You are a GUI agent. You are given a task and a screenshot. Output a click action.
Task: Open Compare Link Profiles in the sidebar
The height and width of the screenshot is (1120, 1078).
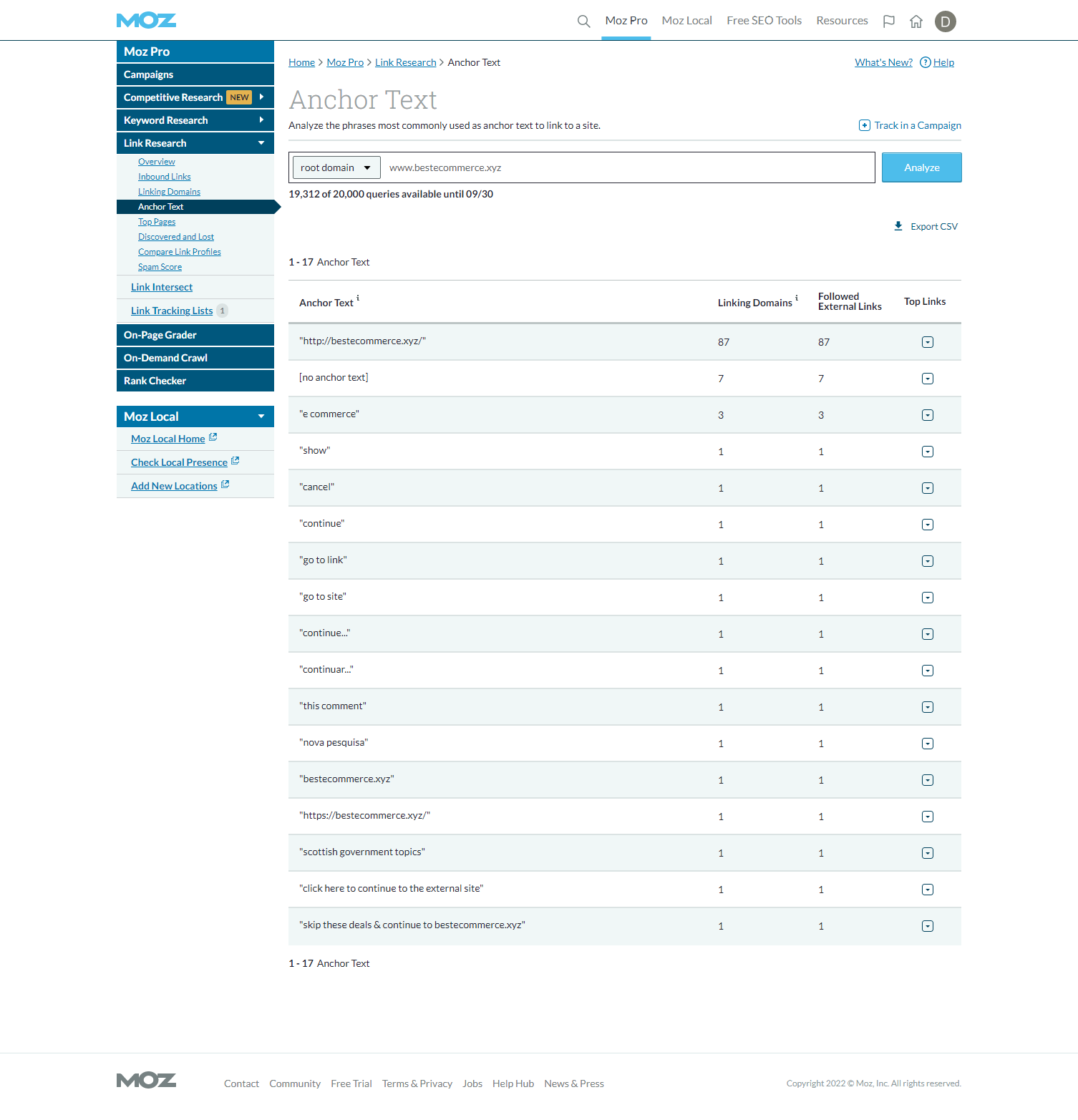180,252
